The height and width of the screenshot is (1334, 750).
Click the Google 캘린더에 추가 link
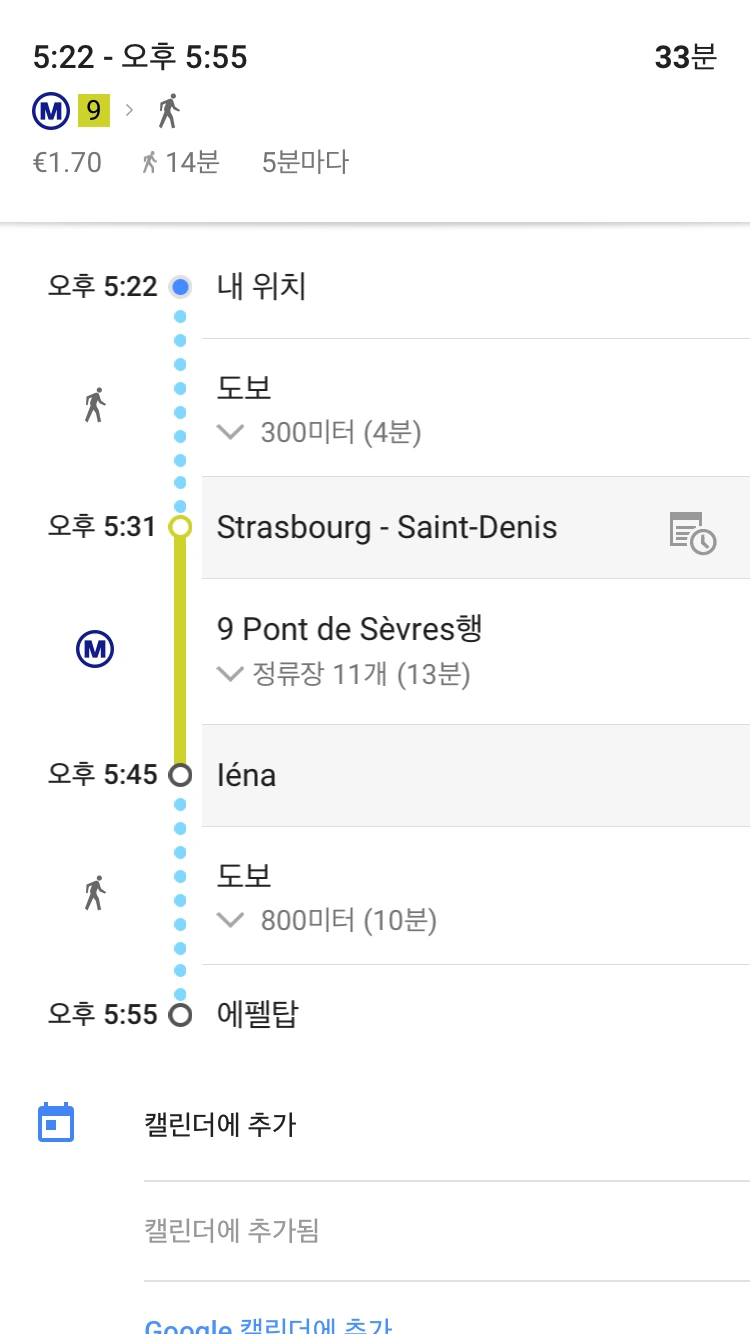coord(268,1325)
